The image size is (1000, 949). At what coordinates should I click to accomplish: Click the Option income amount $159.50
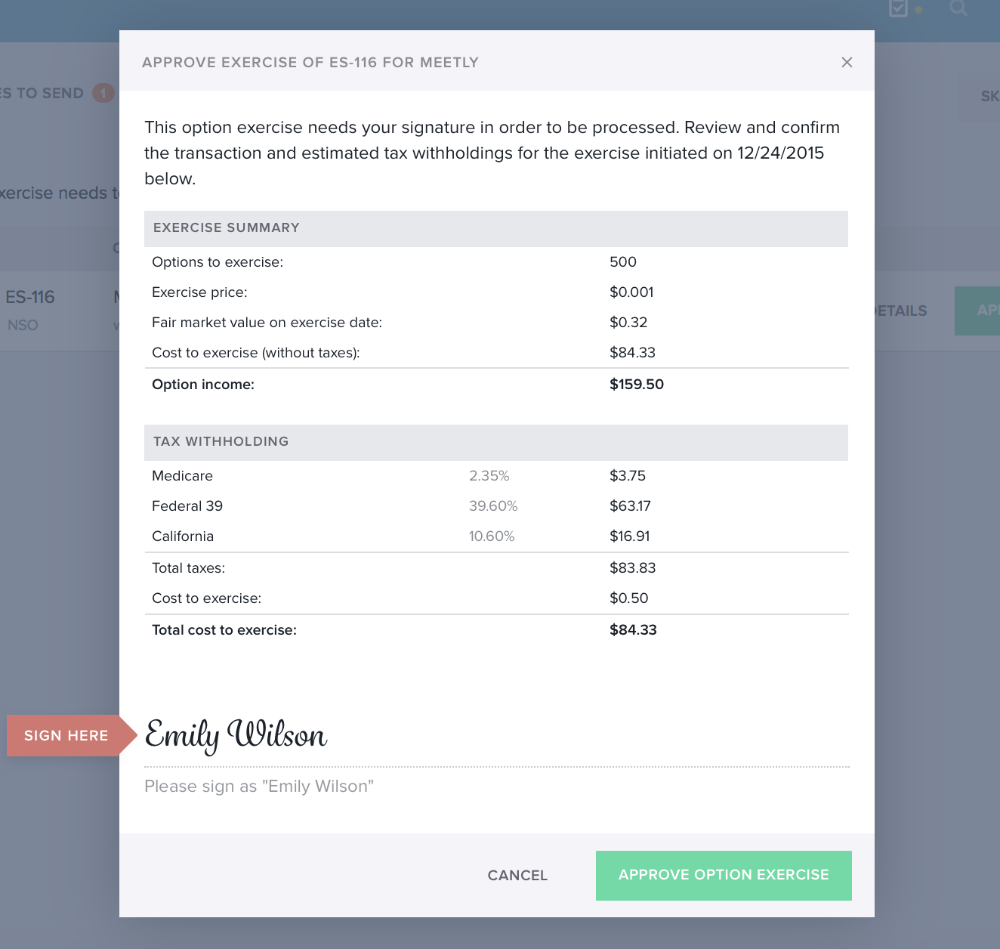pyautogui.click(x=637, y=384)
